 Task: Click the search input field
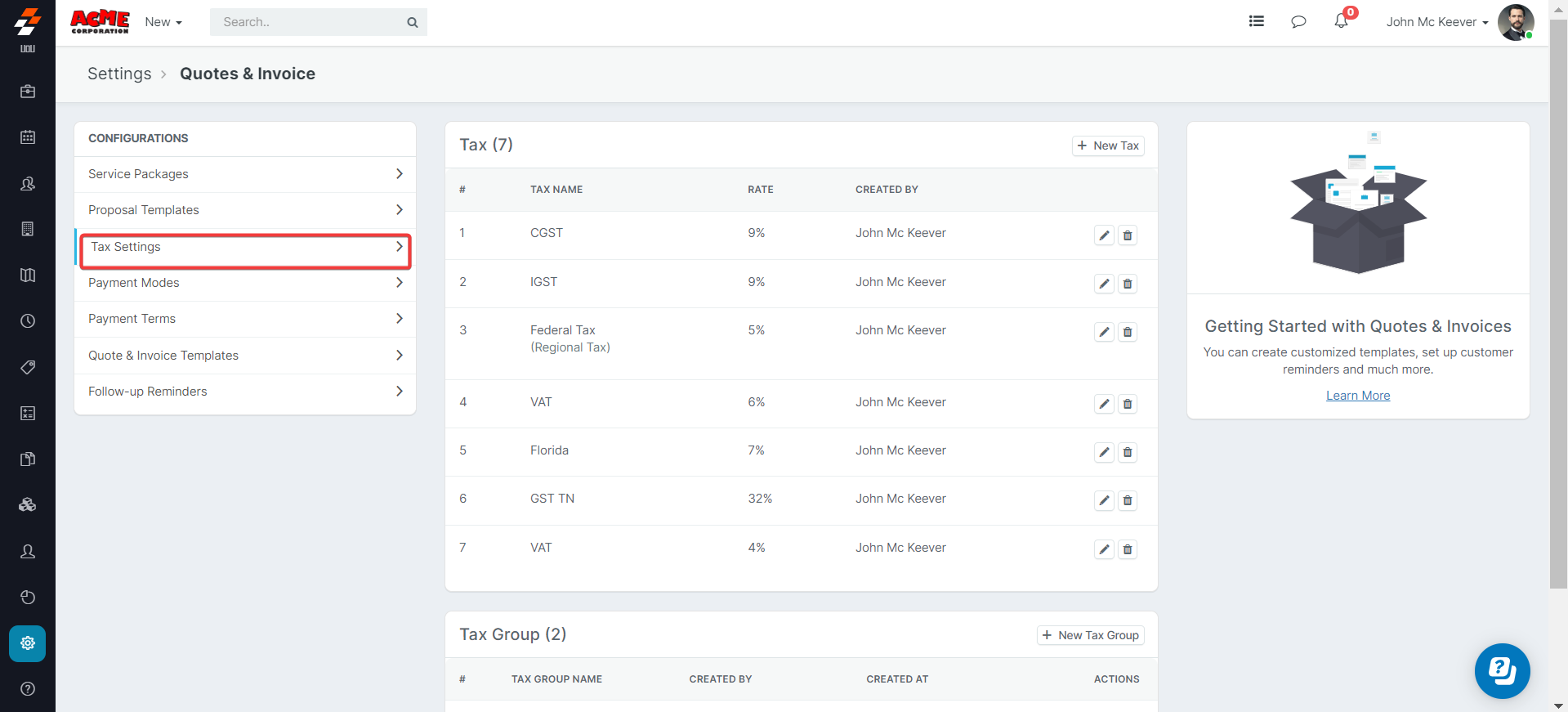click(310, 22)
